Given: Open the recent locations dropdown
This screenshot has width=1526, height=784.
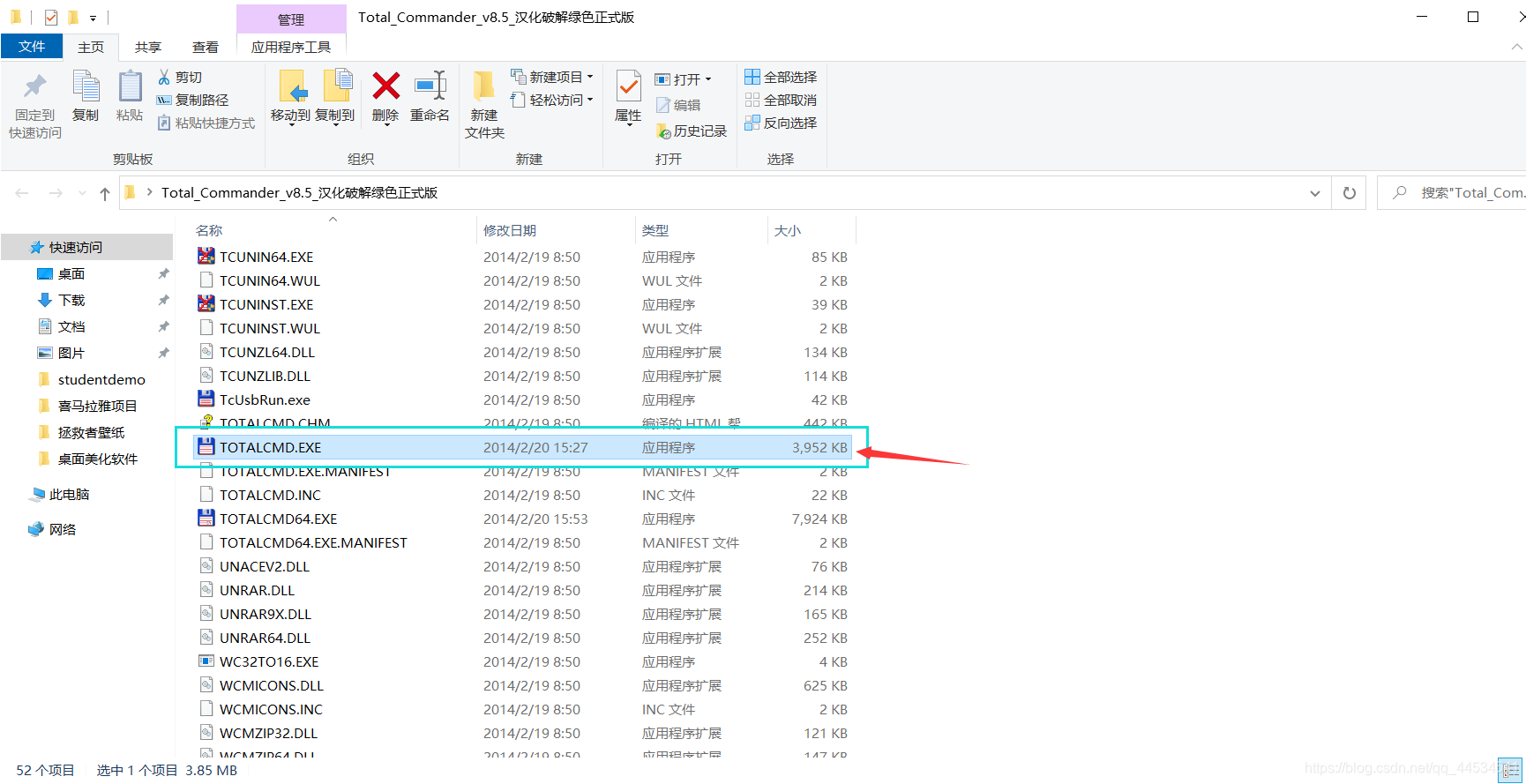Looking at the screenshot, I should click(x=82, y=193).
